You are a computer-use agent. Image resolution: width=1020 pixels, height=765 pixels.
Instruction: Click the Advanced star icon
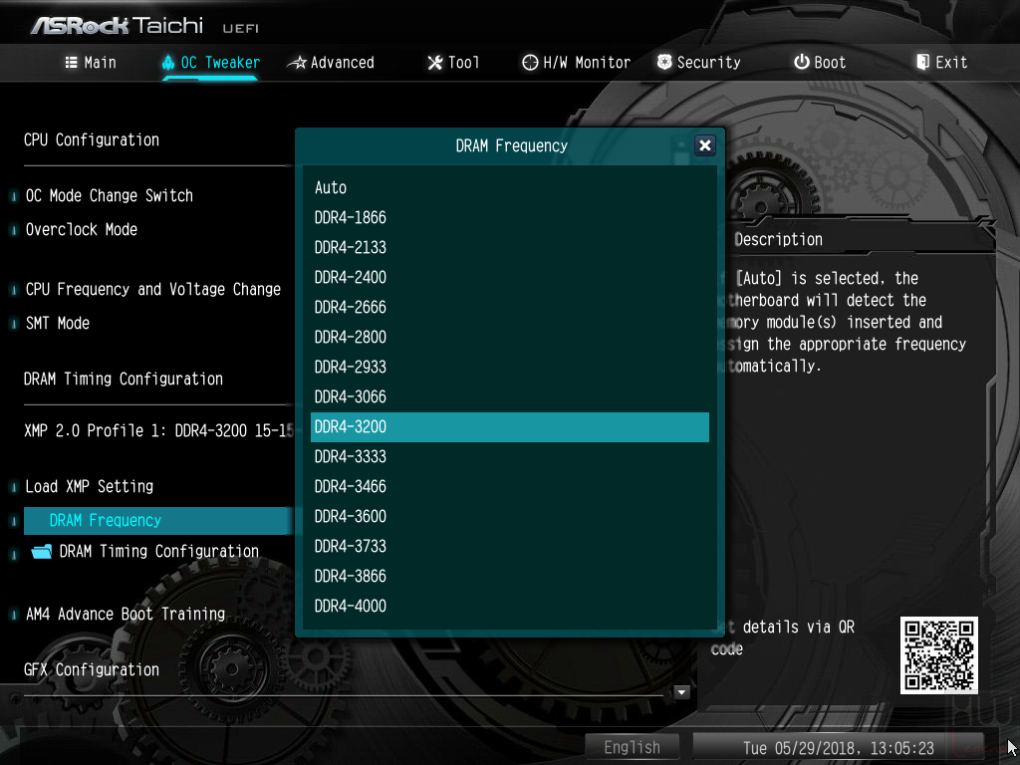click(x=297, y=63)
